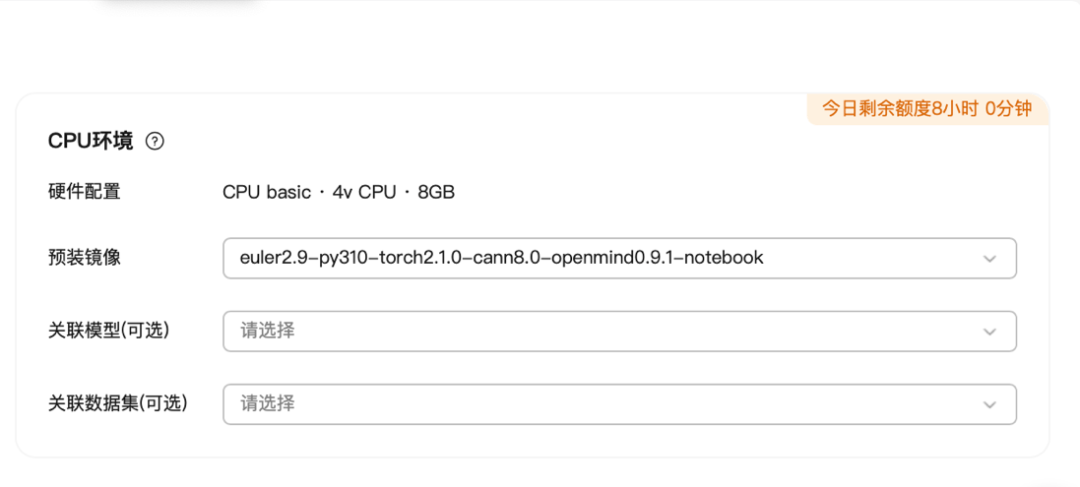The width and height of the screenshot is (1080, 487).
Task: Open the 关联模型(可选) combo box
Action: click(x=619, y=331)
